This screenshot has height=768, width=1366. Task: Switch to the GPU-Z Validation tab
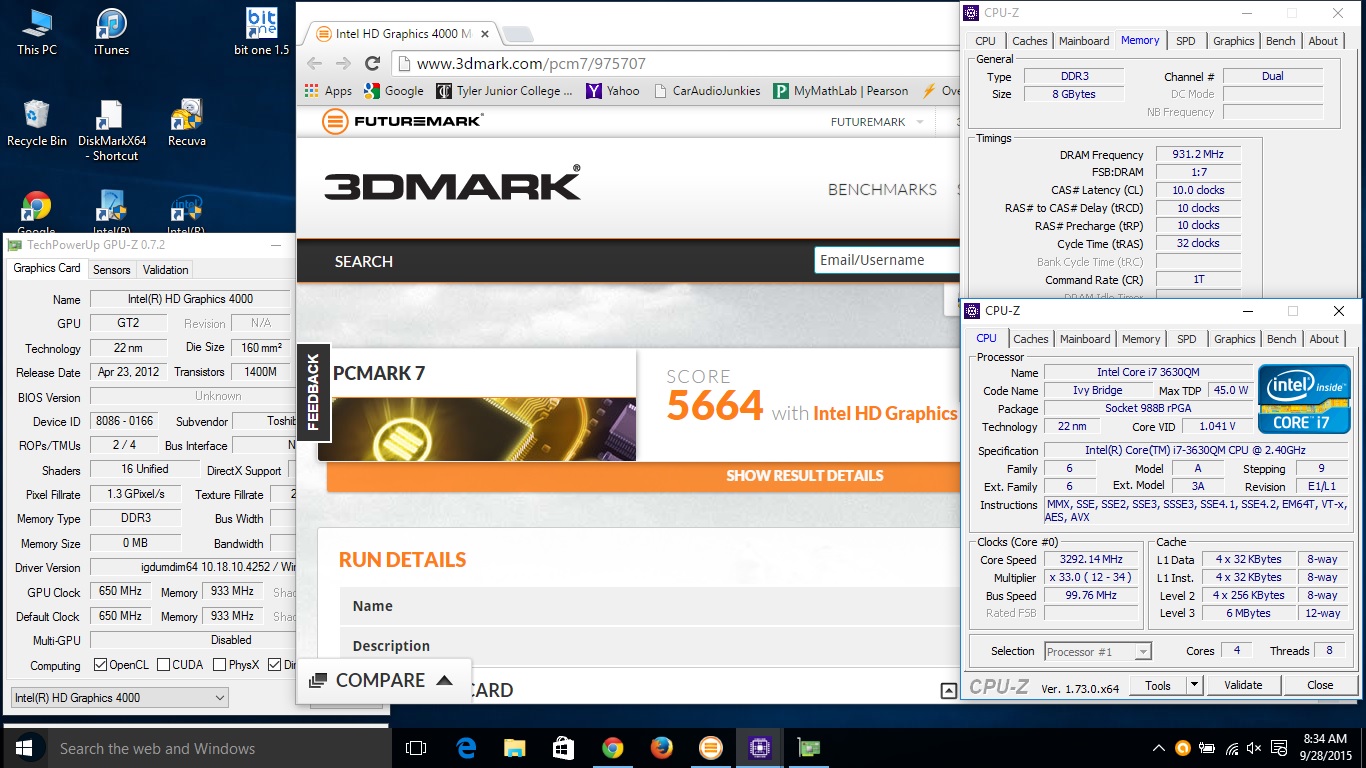[165, 270]
